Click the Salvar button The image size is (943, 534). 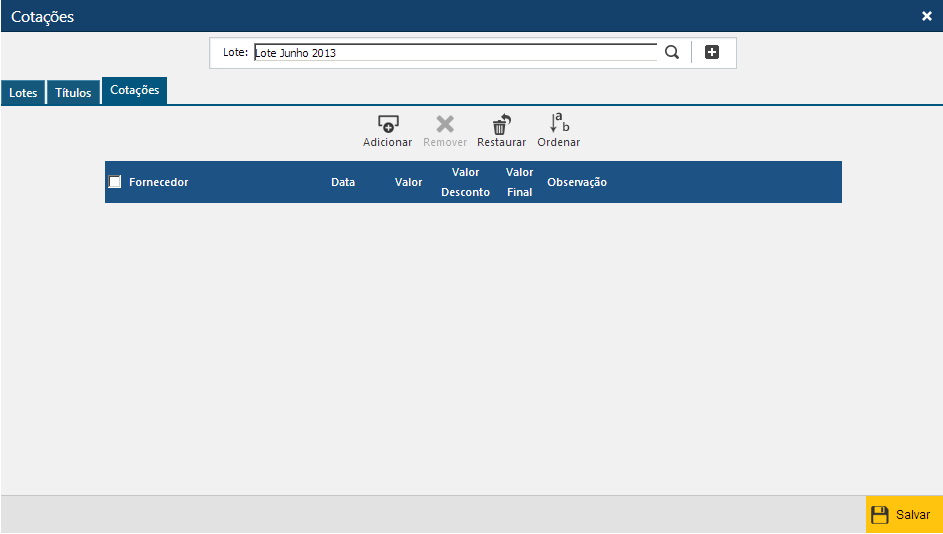point(903,514)
